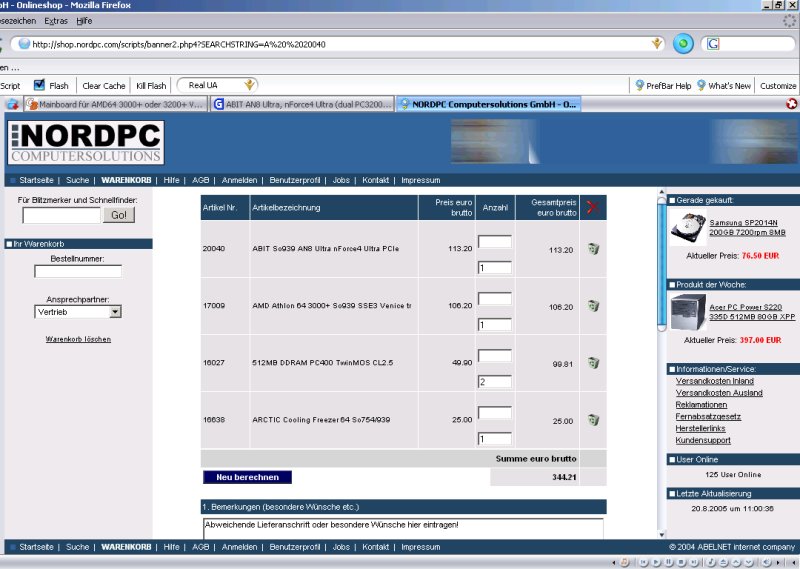This screenshot has width=800, height=569.
Task: Click the Samsung SP2014N hard drive thumbnail
Action: tap(687, 228)
